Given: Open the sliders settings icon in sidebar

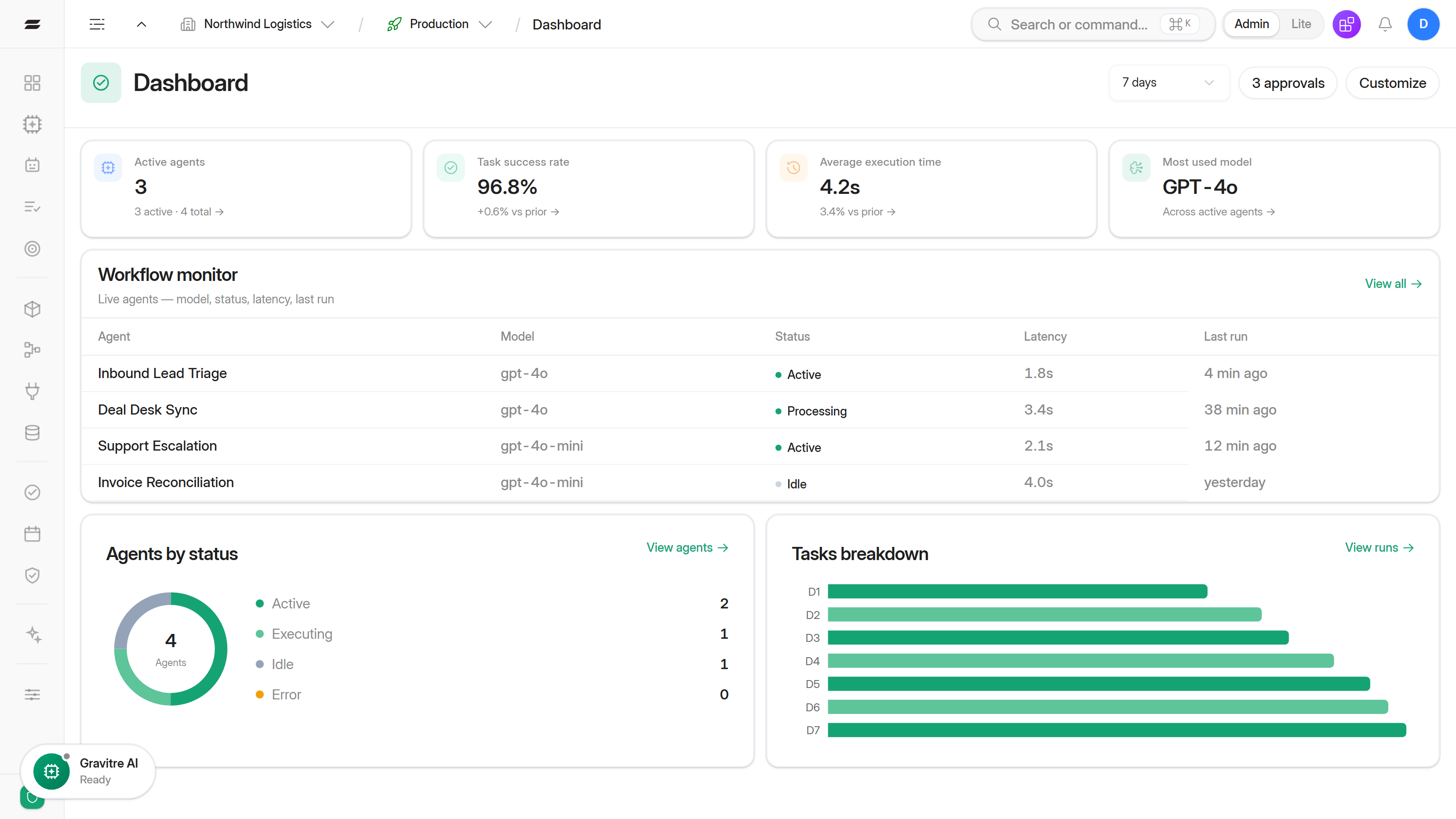Looking at the screenshot, I should (x=32, y=695).
